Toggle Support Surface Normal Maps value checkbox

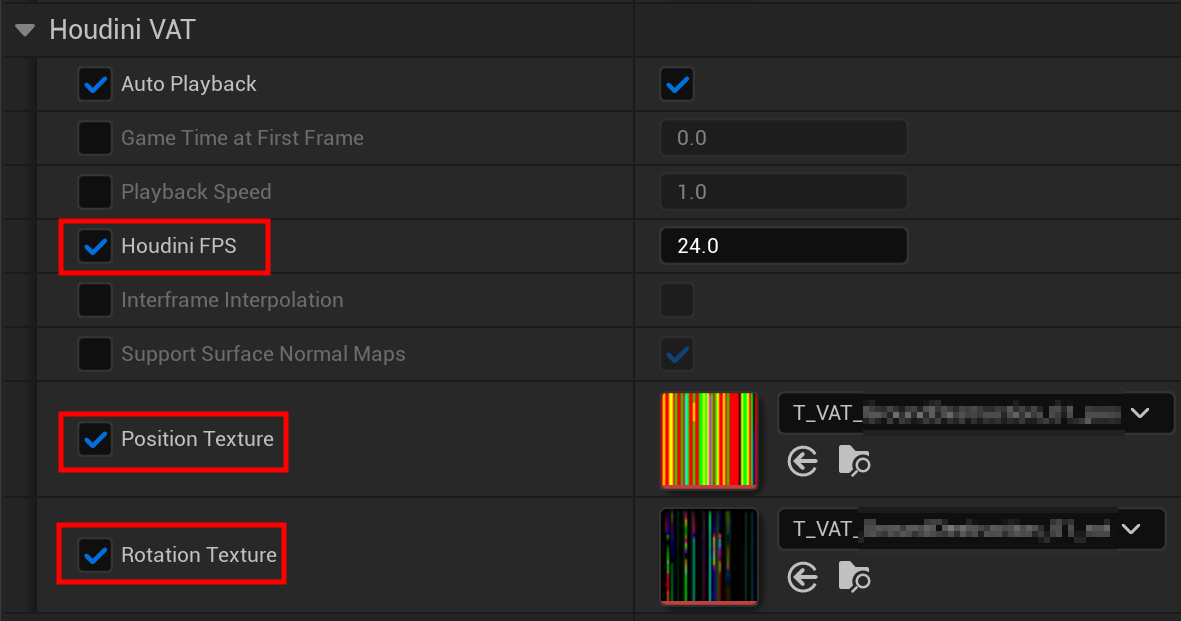[676, 354]
